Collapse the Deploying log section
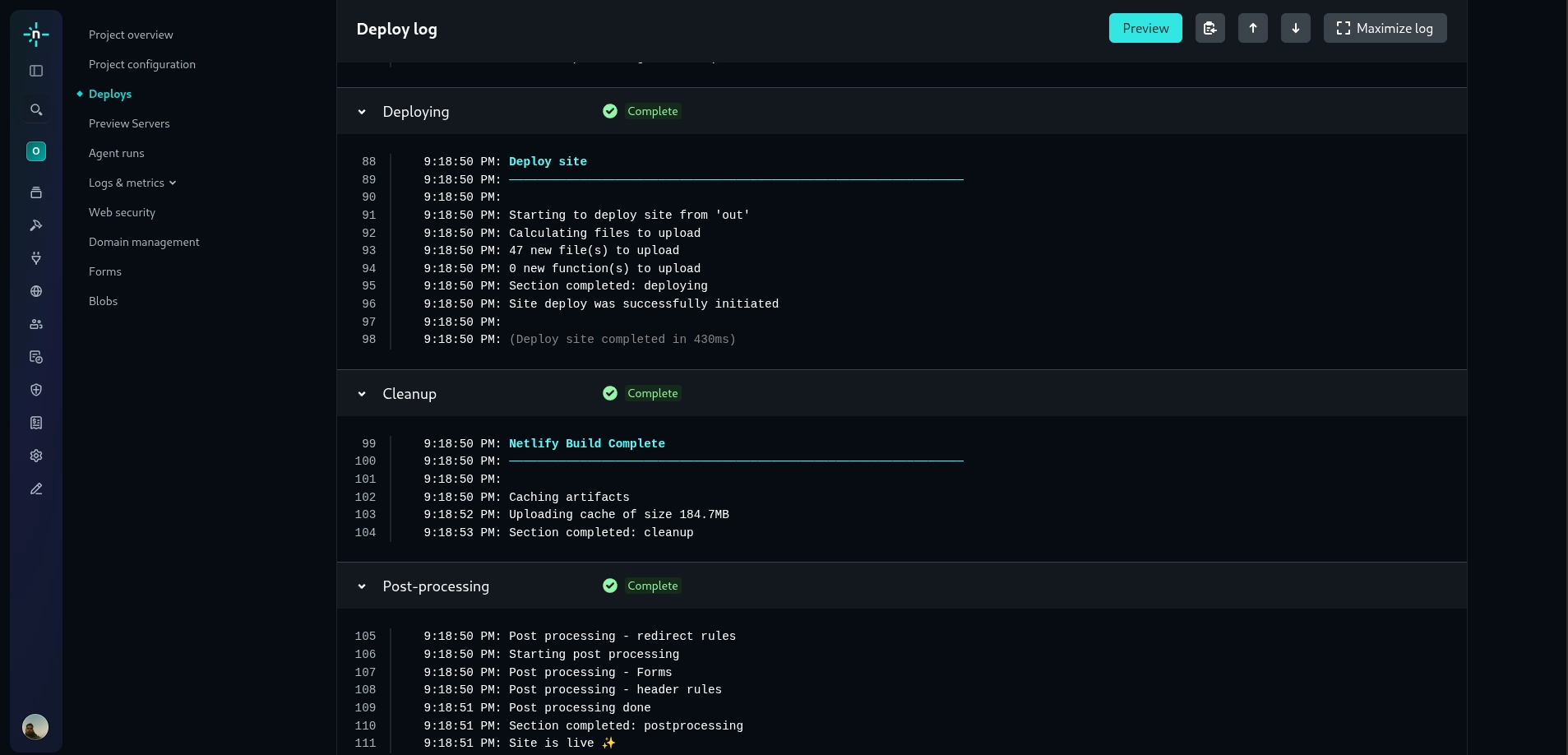The height and width of the screenshot is (755, 1568). (362, 112)
